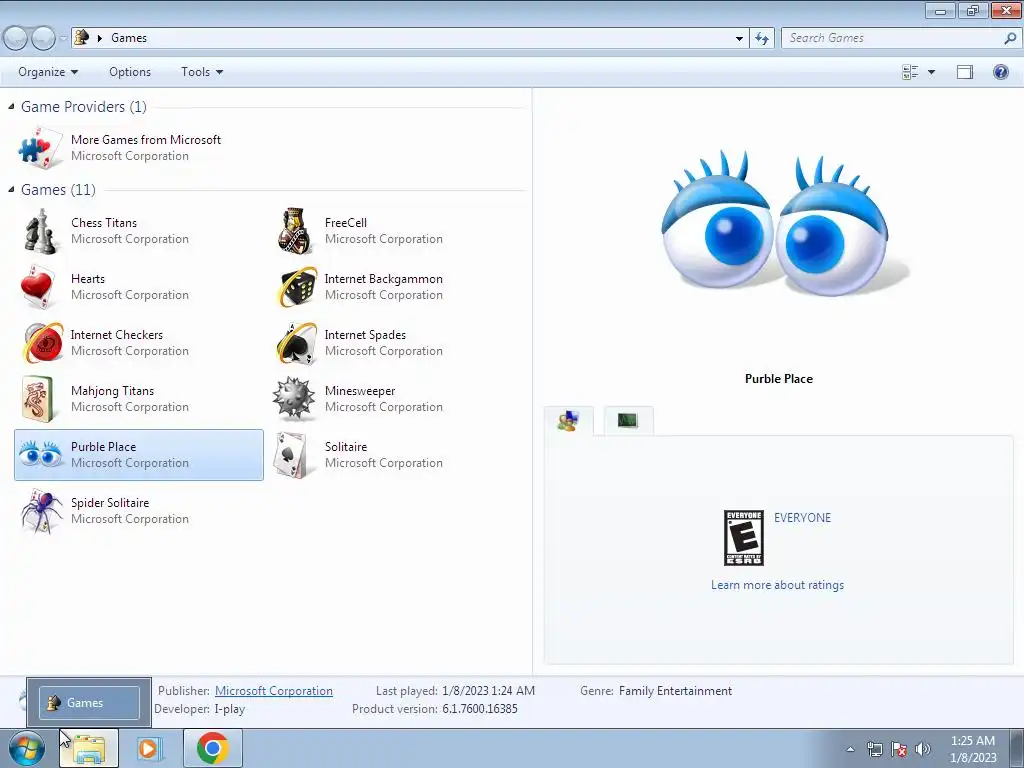Open Google Chrome from the taskbar
The height and width of the screenshot is (768, 1024).
(x=212, y=748)
